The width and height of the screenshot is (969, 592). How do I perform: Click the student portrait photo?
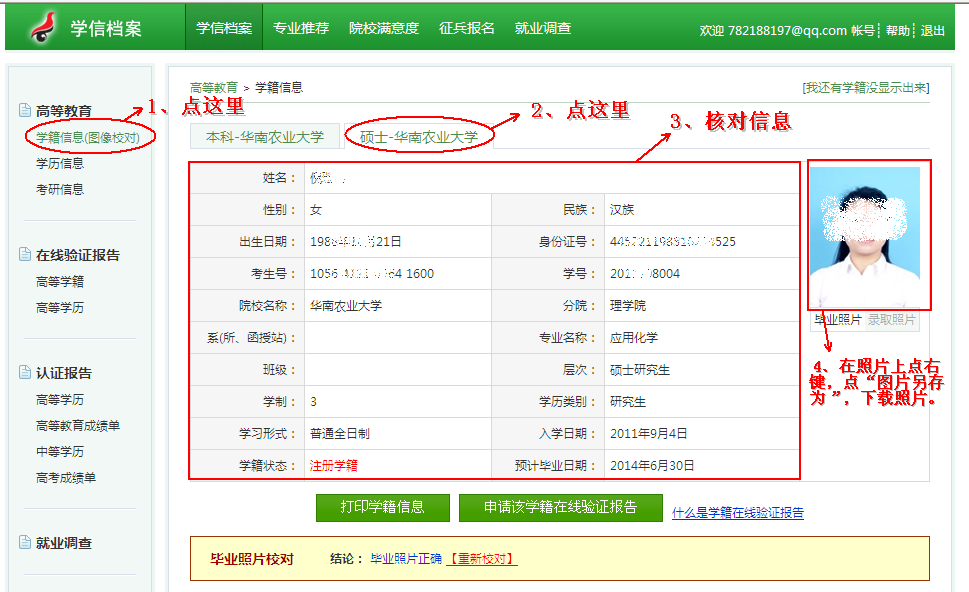[x=865, y=237]
